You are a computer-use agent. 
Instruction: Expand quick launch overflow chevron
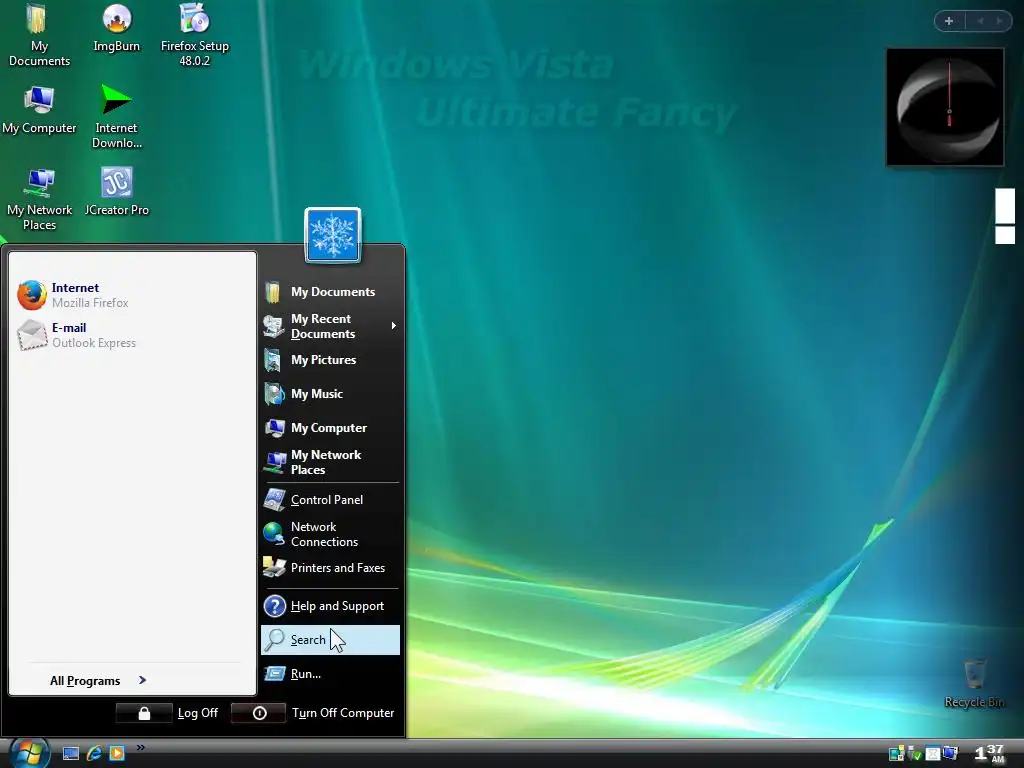tap(140, 748)
